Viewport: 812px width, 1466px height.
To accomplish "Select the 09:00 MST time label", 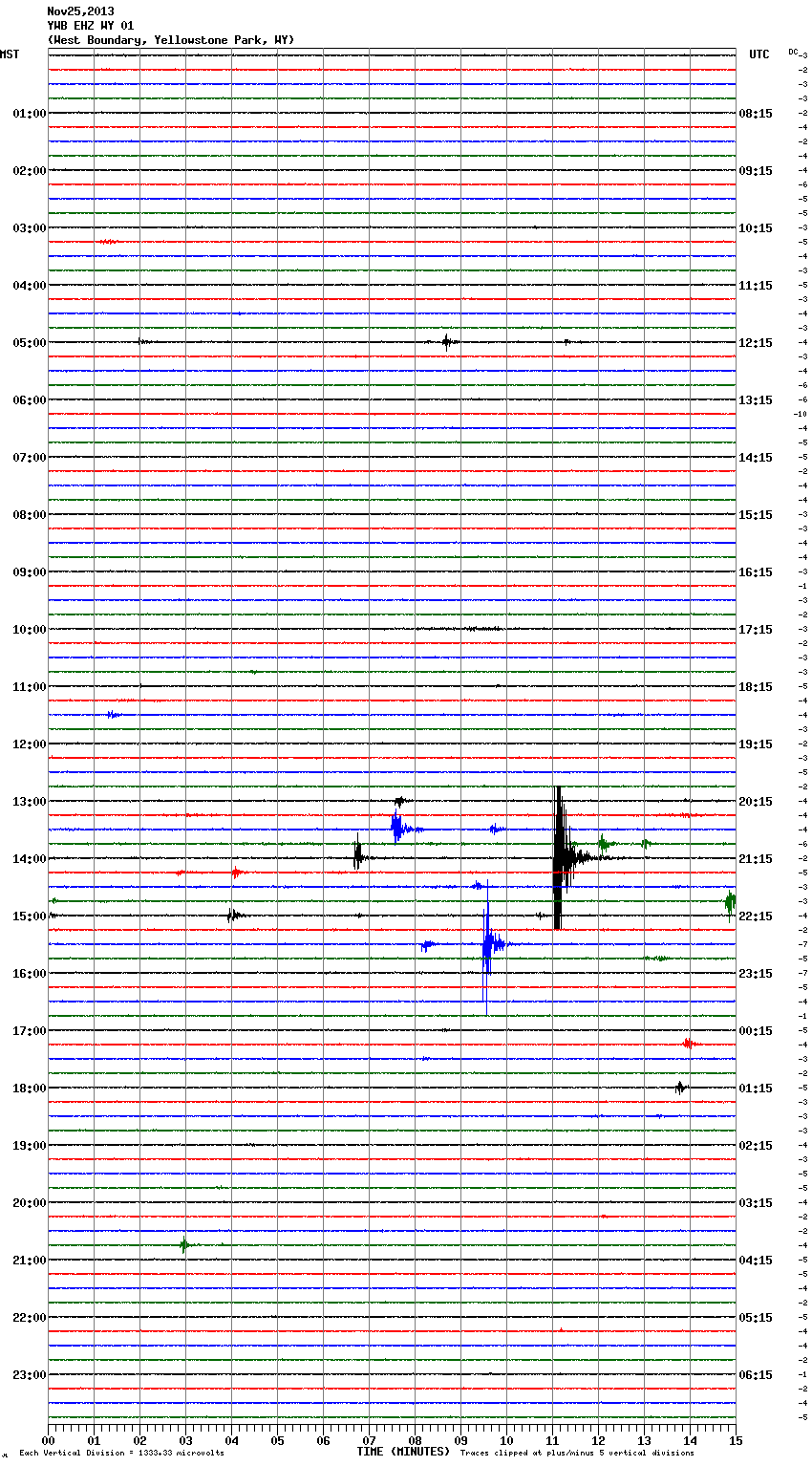I will (30, 571).
